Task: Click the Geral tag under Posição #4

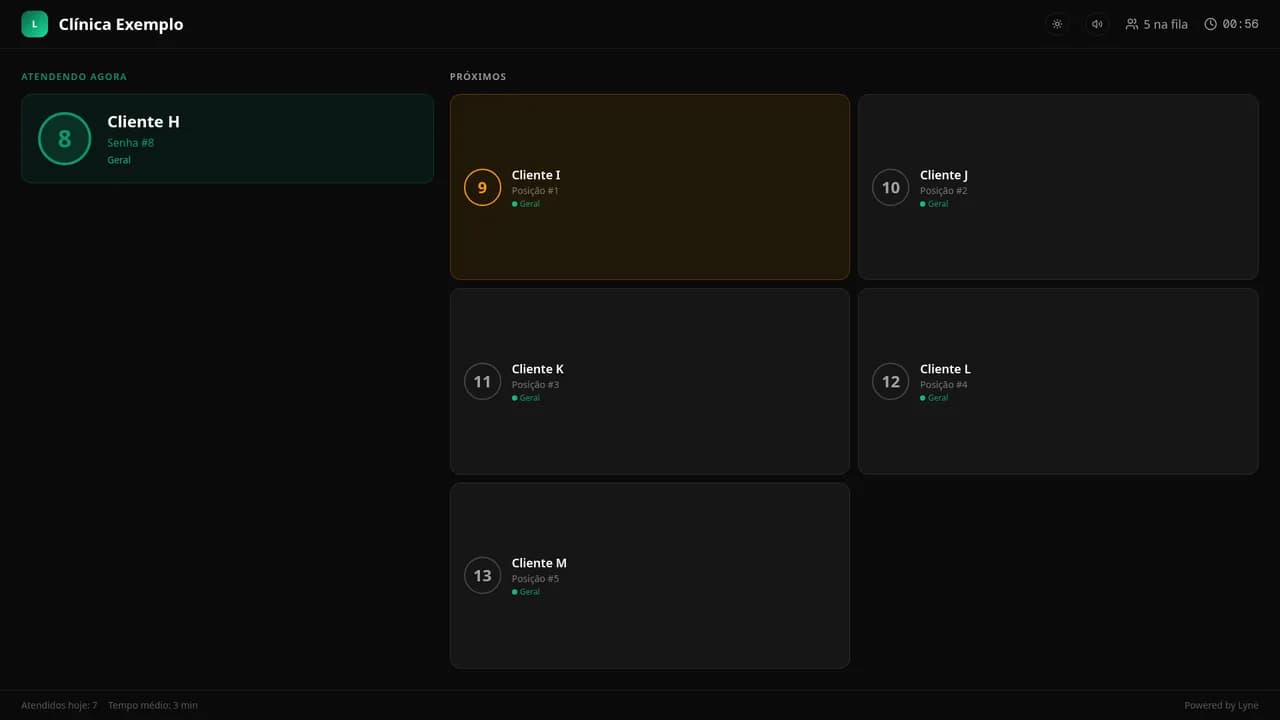Action: tap(934, 398)
